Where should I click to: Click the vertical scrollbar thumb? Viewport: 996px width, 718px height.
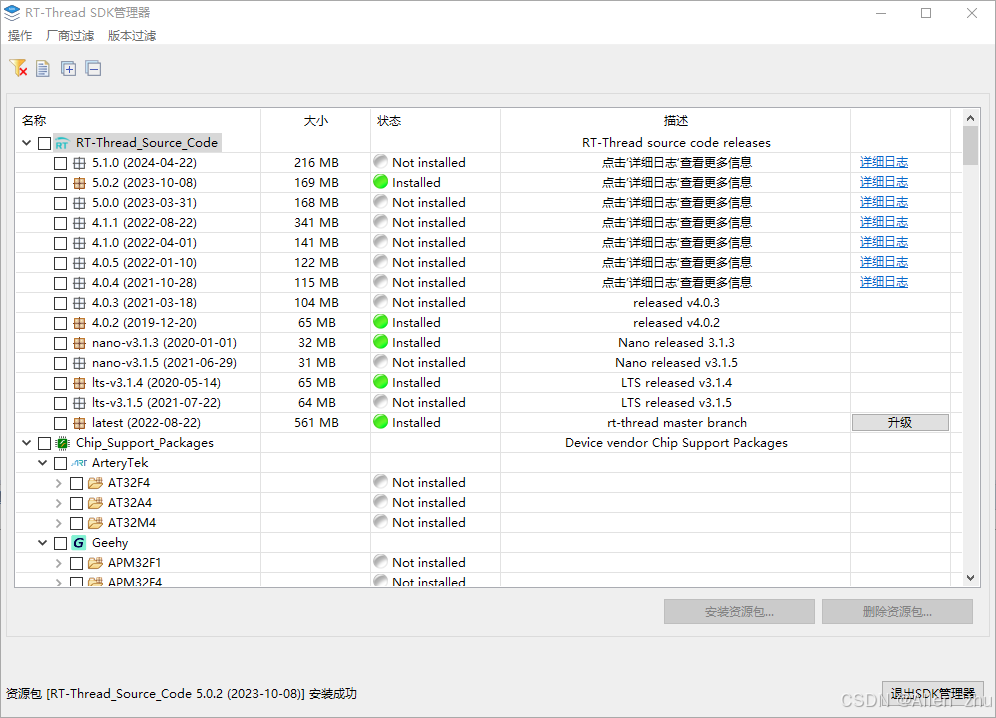pos(970,146)
